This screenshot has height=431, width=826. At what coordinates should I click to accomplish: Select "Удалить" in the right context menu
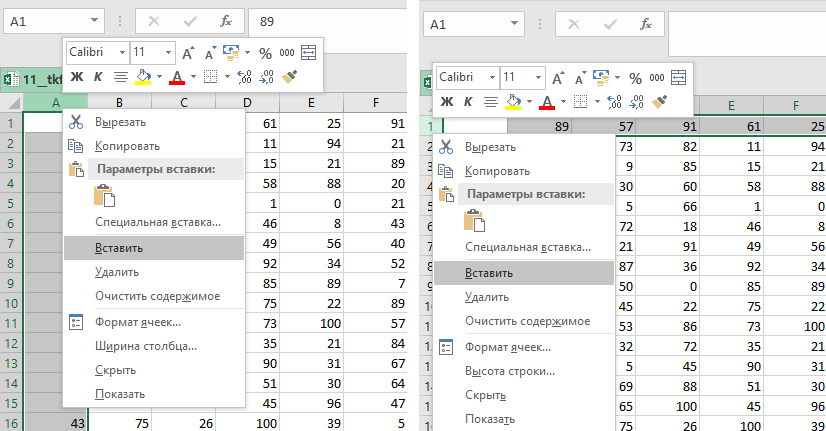(487, 297)
